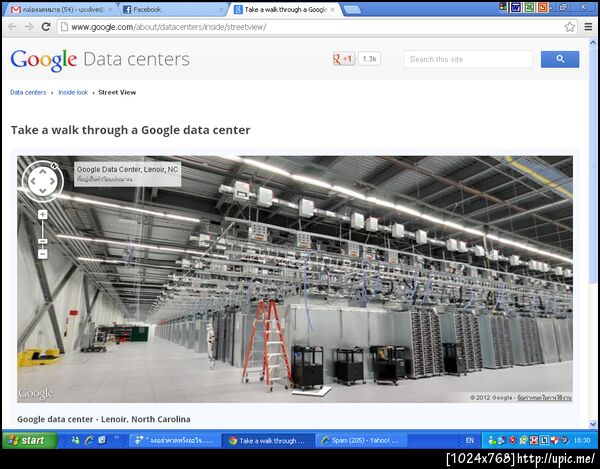The height and width of the screenshot is (469, 600).
Task: Pan Street View up with the up arrow
Action: (x=42, y=172)
